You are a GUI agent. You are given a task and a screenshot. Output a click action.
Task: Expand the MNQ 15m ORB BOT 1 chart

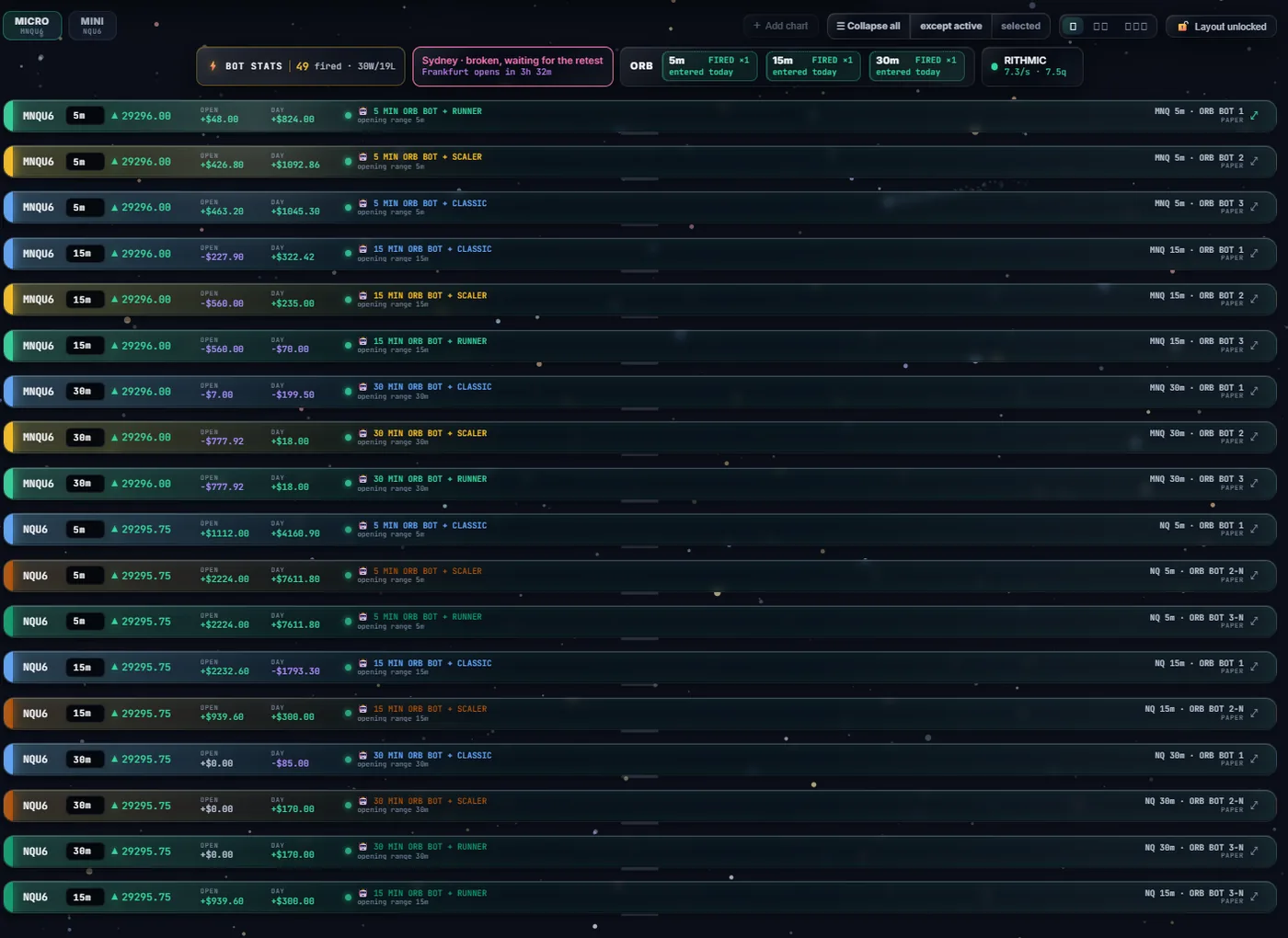[1254, 253]
